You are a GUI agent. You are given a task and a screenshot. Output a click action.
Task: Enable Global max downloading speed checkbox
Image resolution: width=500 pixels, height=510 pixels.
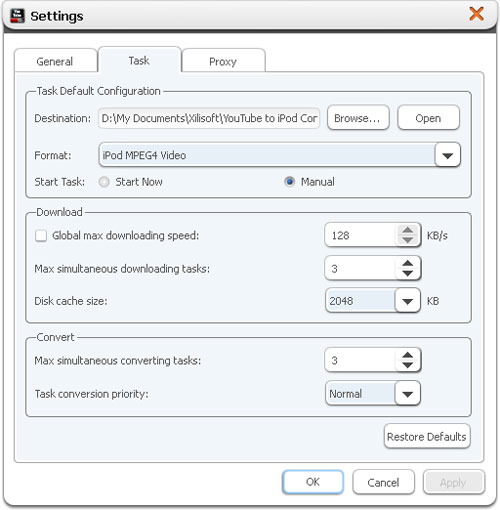tap(41, 236)
